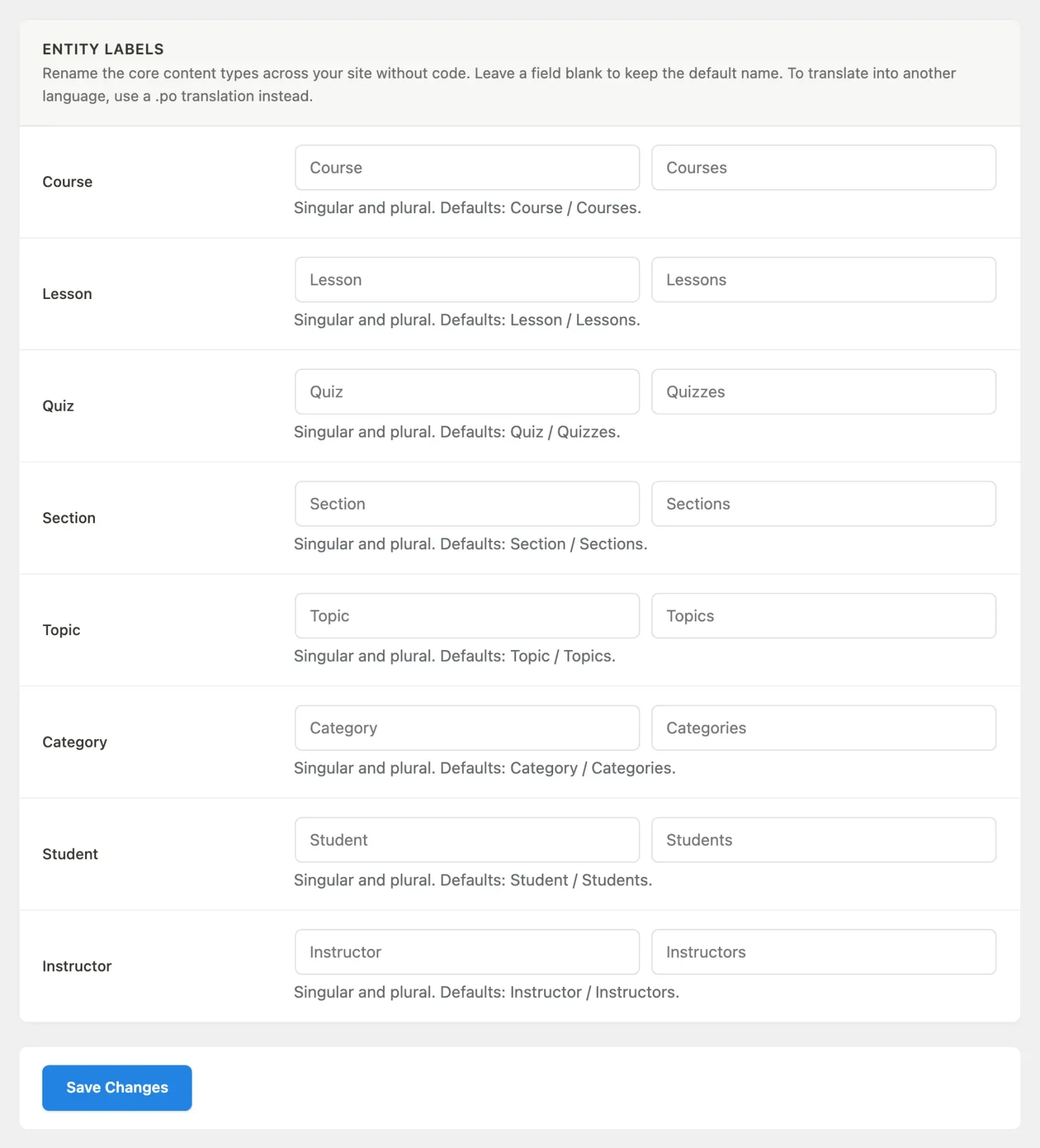Click the Categories plural input
The image size is (1040, 1148).
824,728
